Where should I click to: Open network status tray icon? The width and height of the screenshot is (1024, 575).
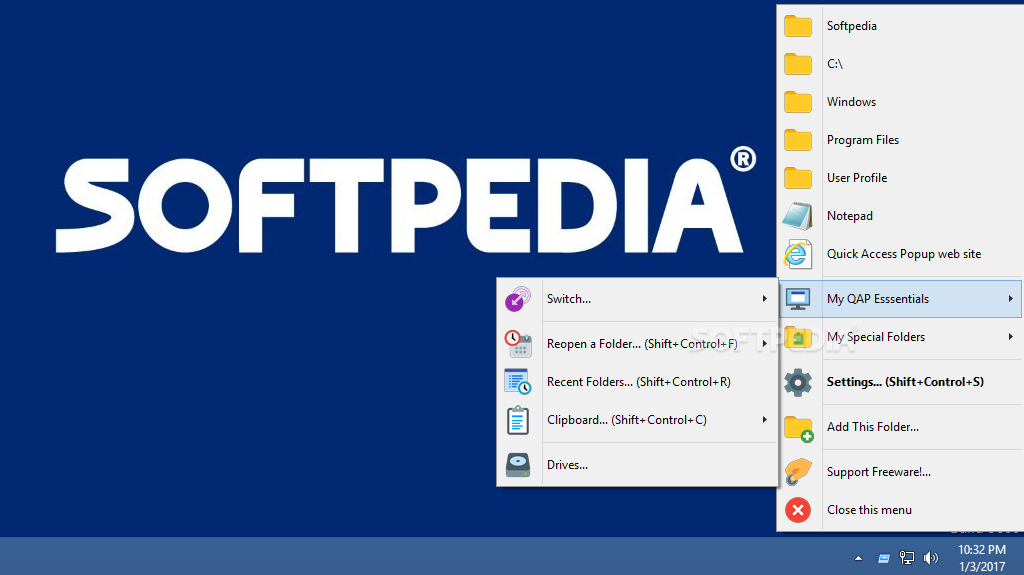[906, 557]
